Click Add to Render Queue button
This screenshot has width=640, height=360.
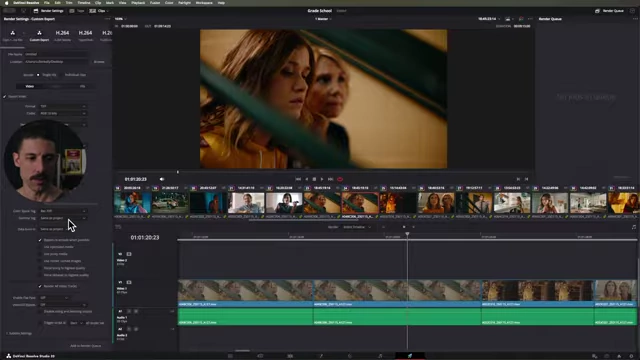tap(85, 346)
